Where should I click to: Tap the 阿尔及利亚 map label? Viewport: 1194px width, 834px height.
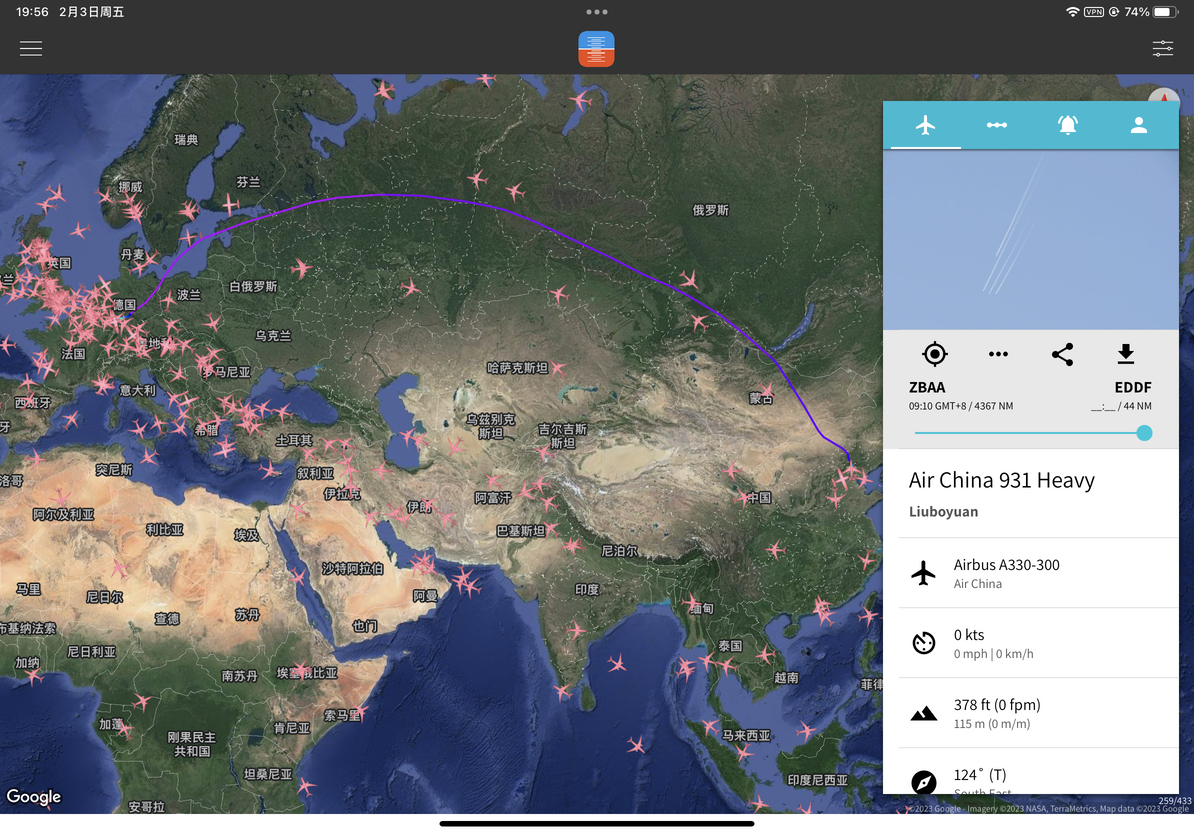tap(63, 514)
